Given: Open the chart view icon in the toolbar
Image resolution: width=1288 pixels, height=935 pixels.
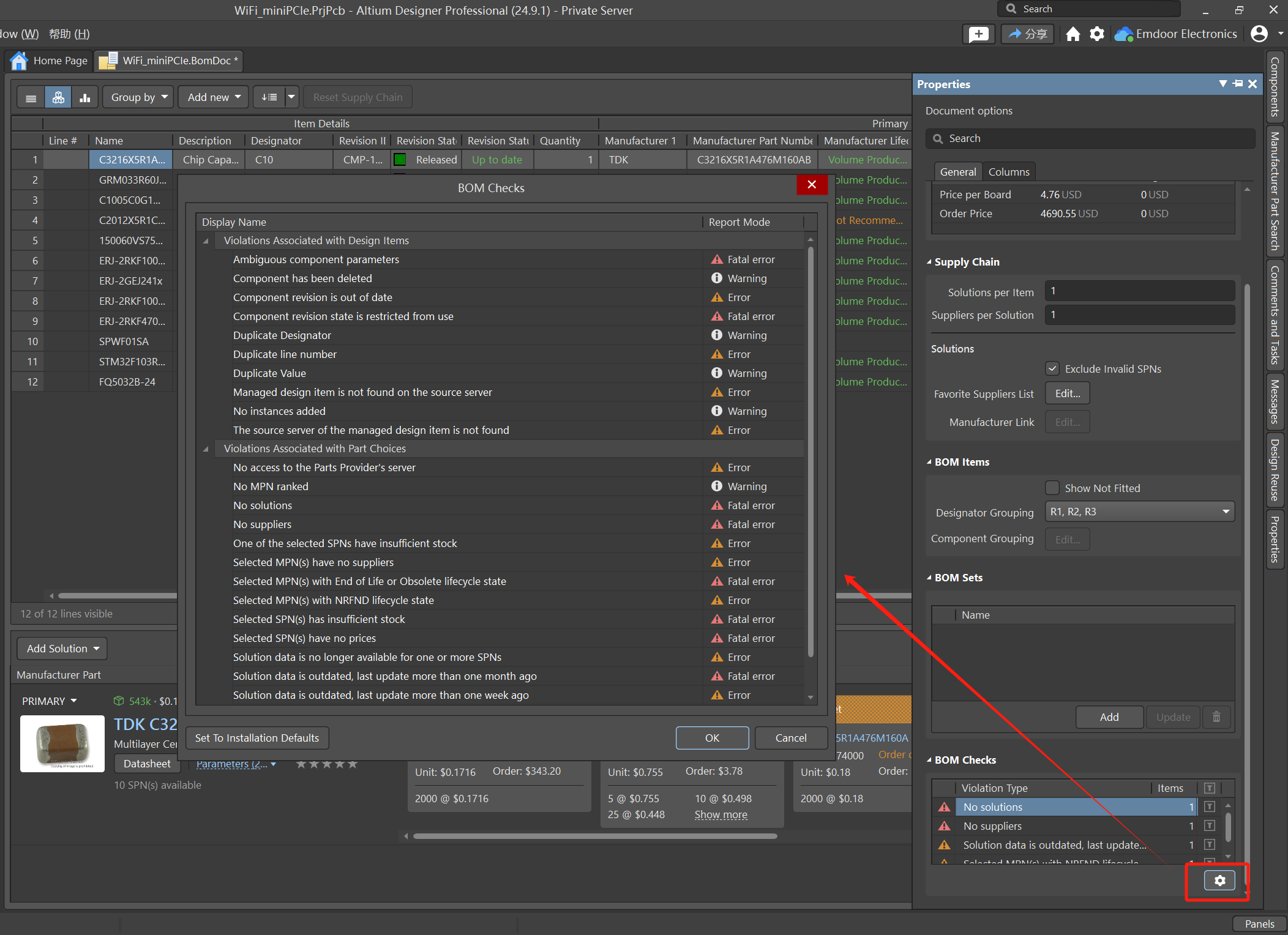Looking at the screenshot, I should (x=85, y=97).
